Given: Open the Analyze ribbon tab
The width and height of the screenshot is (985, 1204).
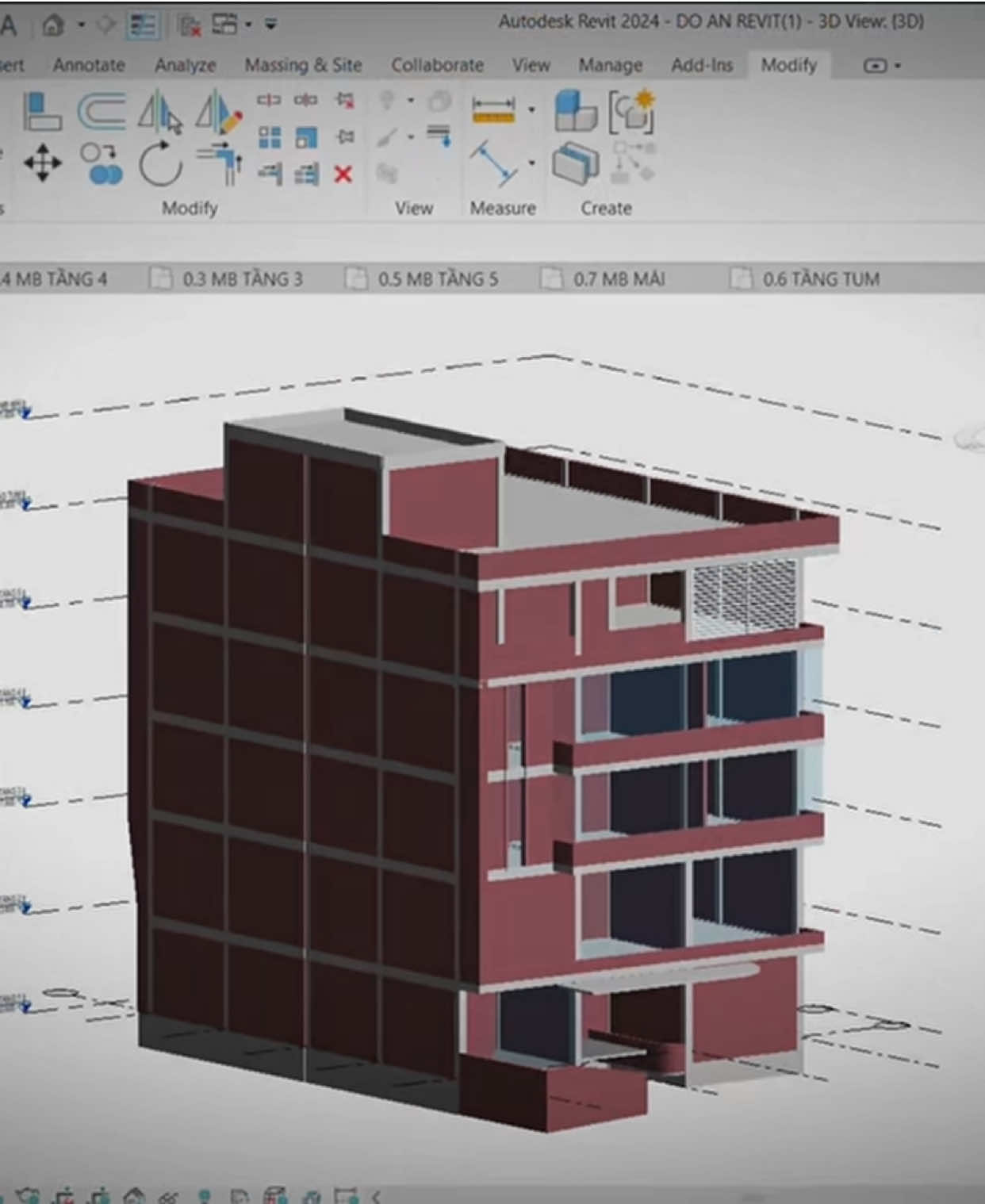Looking at the screenshot, I should [x=186, y=65].
